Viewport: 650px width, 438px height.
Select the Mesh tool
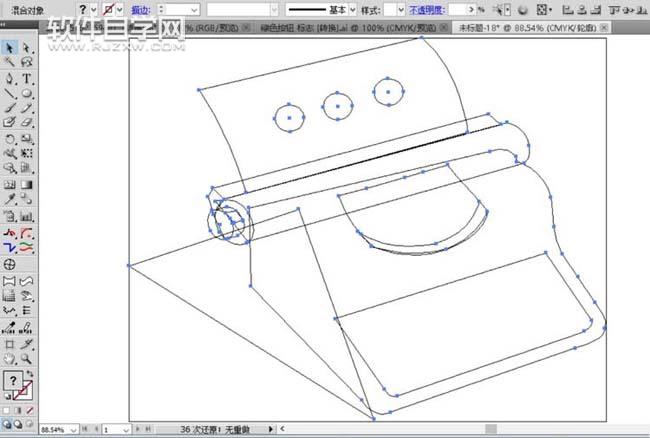tap(9, 184)
